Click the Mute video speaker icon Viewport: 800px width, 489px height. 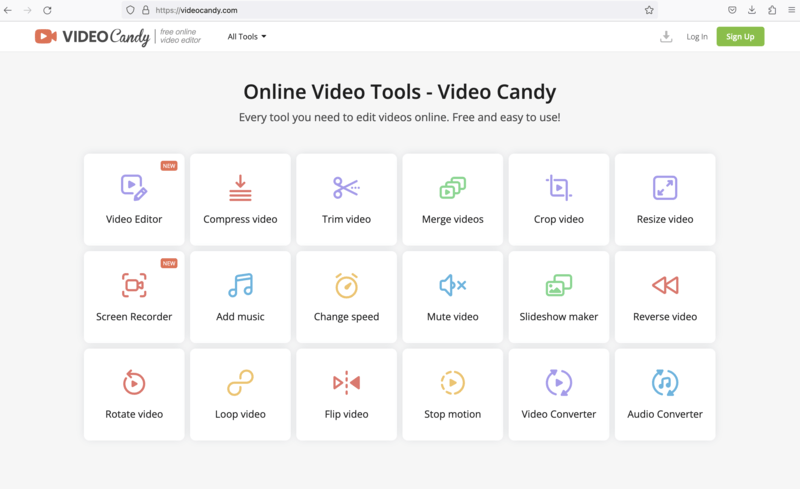pyautogui.click(x=452, y=285)
